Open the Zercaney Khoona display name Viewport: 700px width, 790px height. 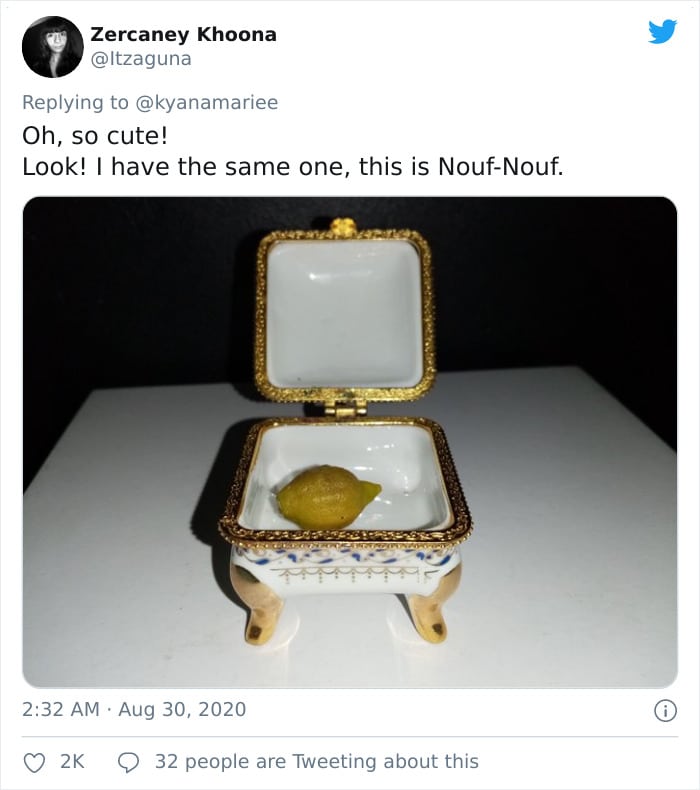pyautogui.click(x=183, y=34)
